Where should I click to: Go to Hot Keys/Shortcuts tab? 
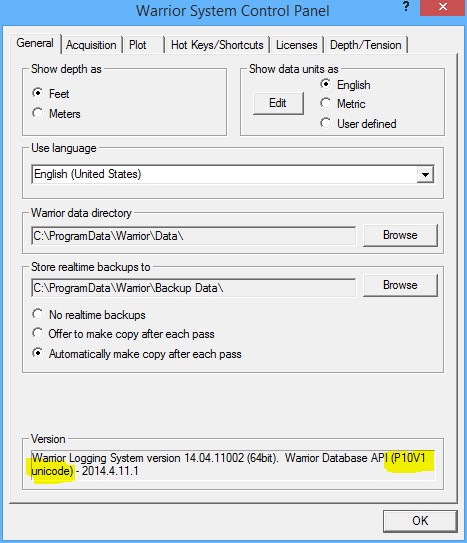(x=217, y=45)
